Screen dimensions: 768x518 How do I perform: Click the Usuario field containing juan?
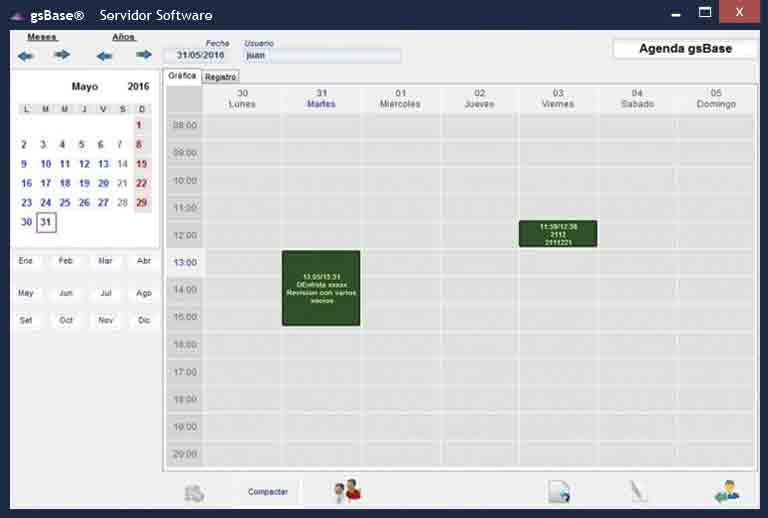[x=322, y=55]
